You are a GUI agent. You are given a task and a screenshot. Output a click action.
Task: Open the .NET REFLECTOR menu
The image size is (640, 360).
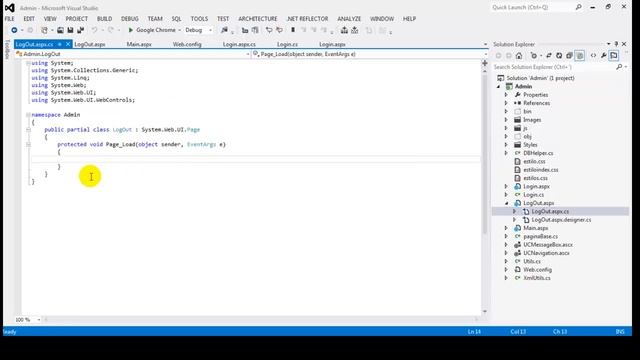307,19
